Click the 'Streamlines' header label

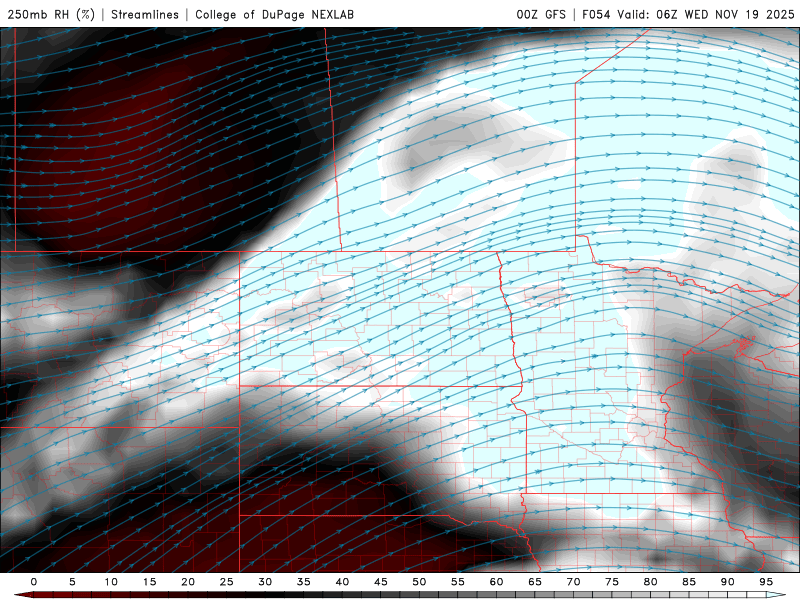coord(145,14)
